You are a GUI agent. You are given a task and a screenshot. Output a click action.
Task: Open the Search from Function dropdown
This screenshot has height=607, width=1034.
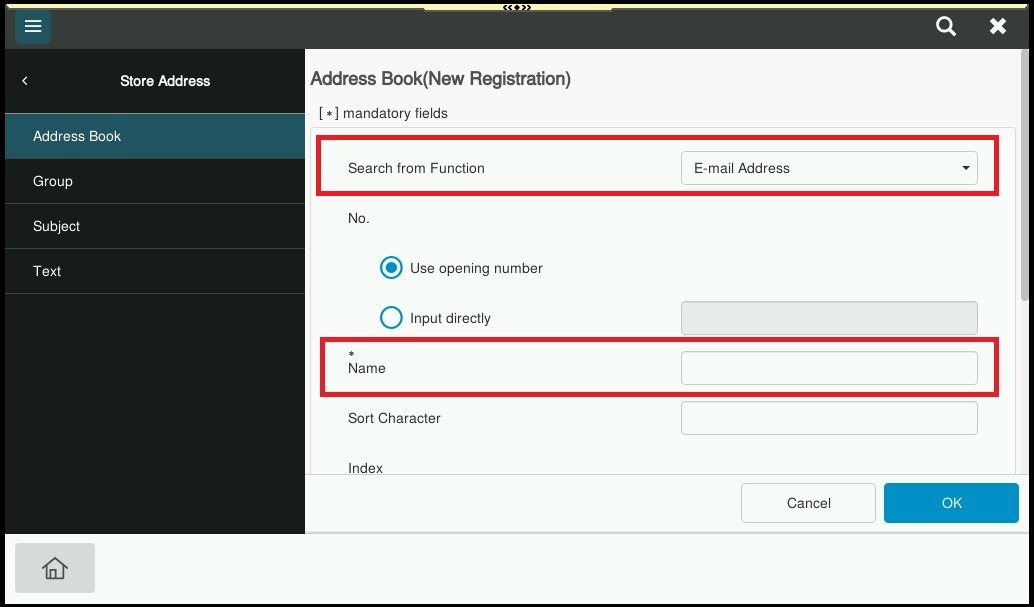coord(829,168)
